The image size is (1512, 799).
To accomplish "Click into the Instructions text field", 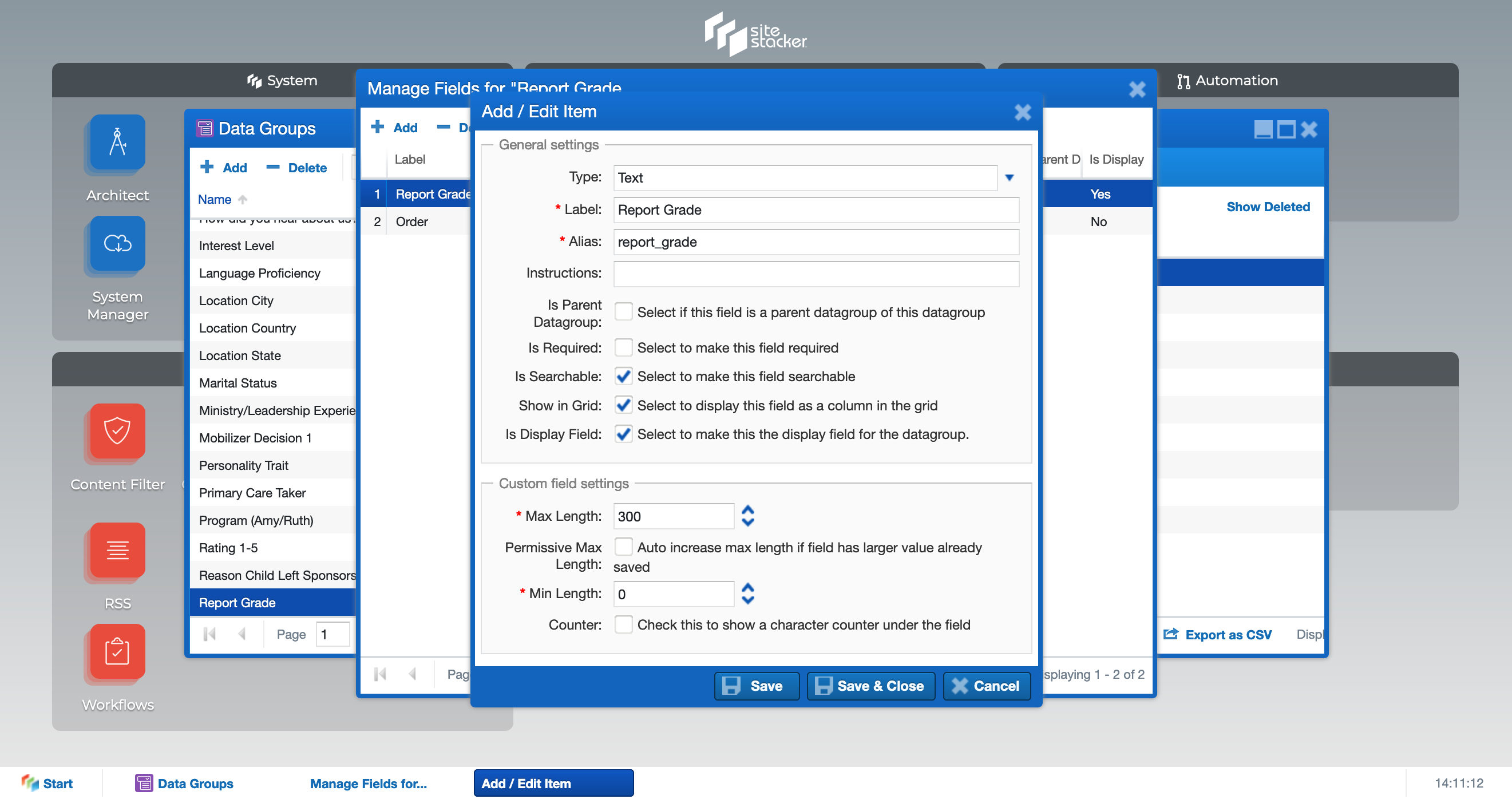I will [x=816, y=274].
